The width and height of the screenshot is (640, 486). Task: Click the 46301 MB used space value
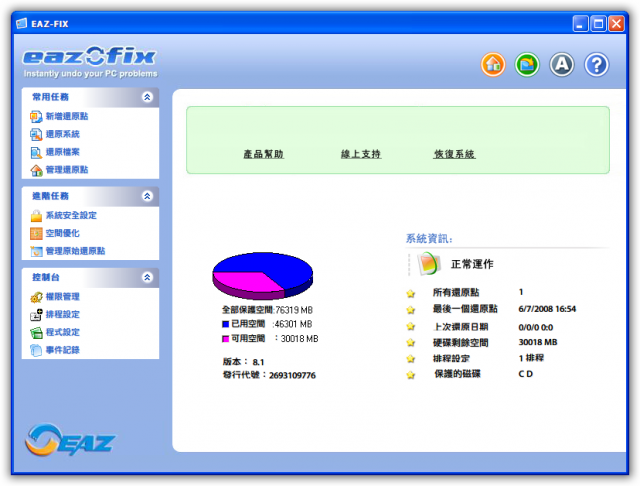293,324
